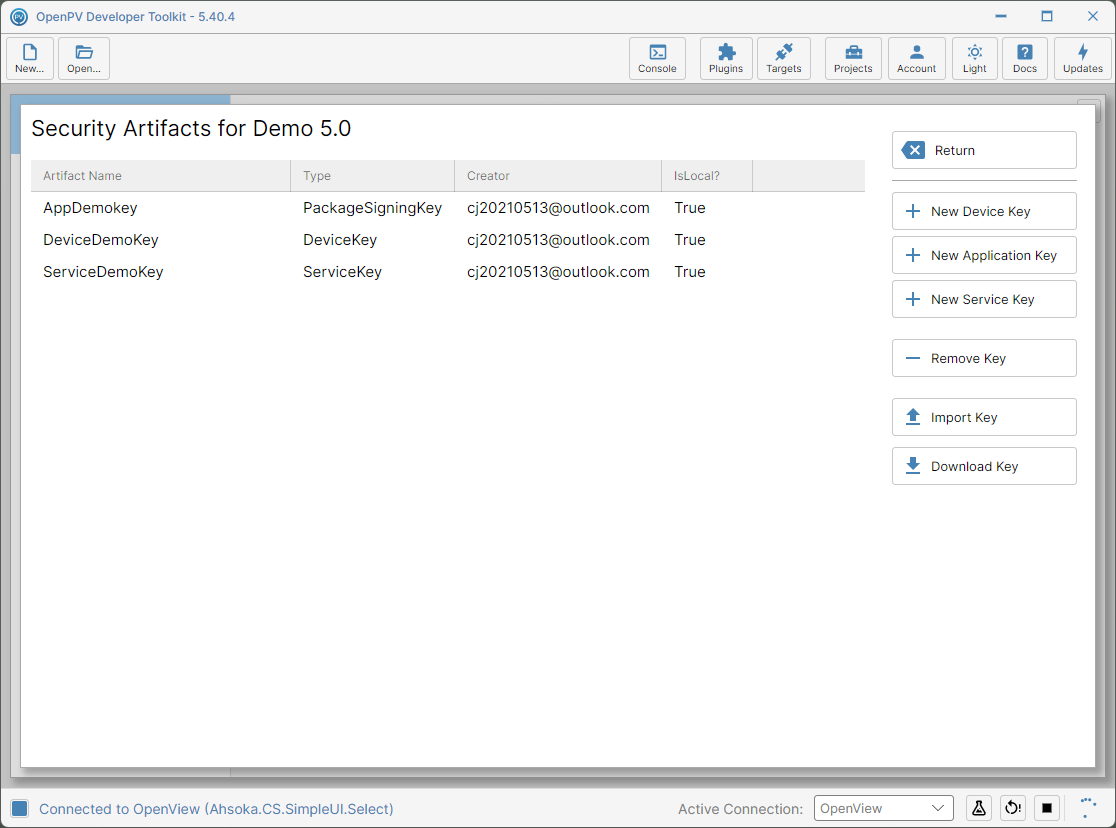Click the creator email in the AppDemokey row
The width and height of the screenshot is (1116, 828).
click(558, 208)
